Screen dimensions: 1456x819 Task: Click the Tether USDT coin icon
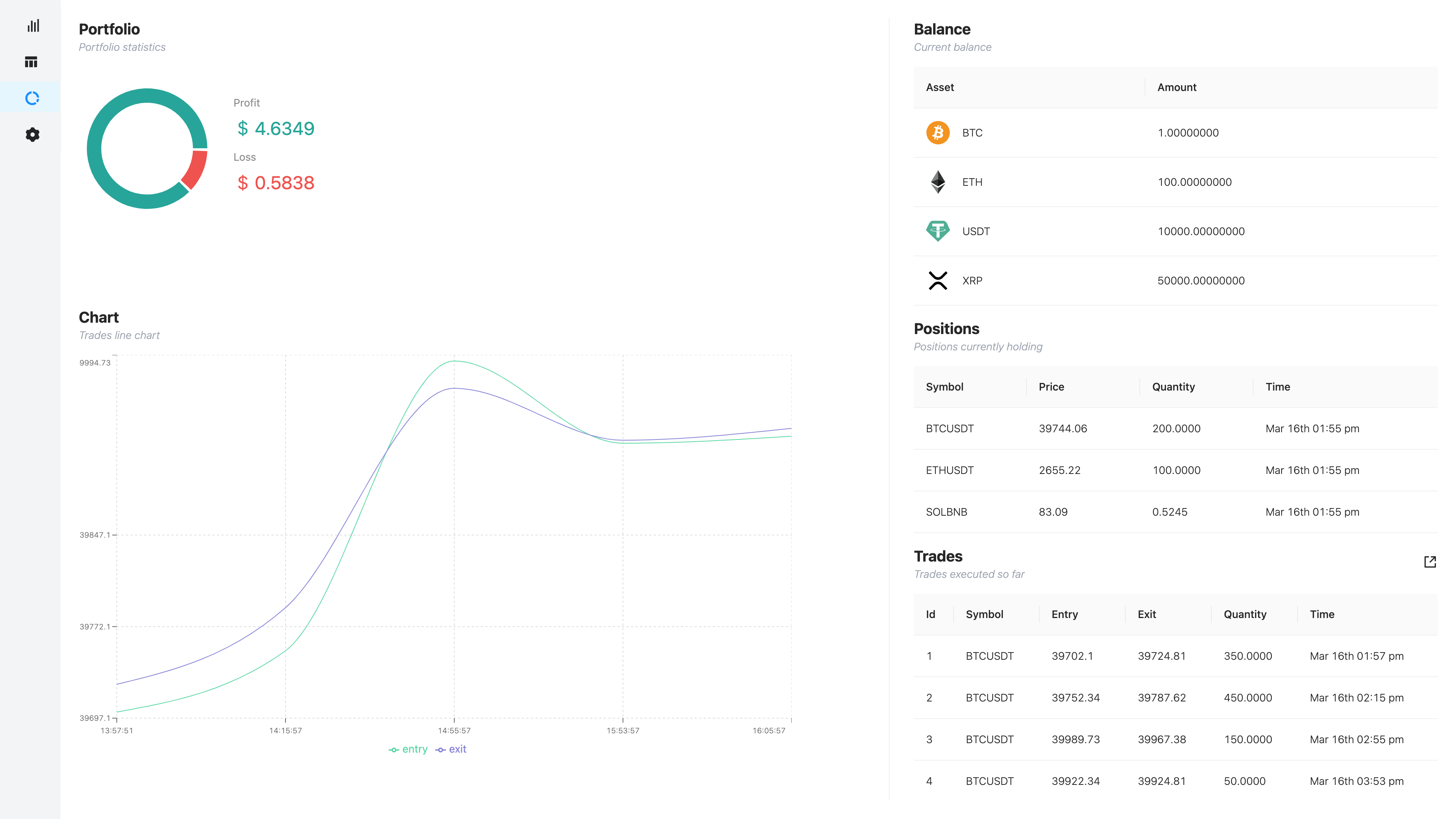tap(938, 231)
